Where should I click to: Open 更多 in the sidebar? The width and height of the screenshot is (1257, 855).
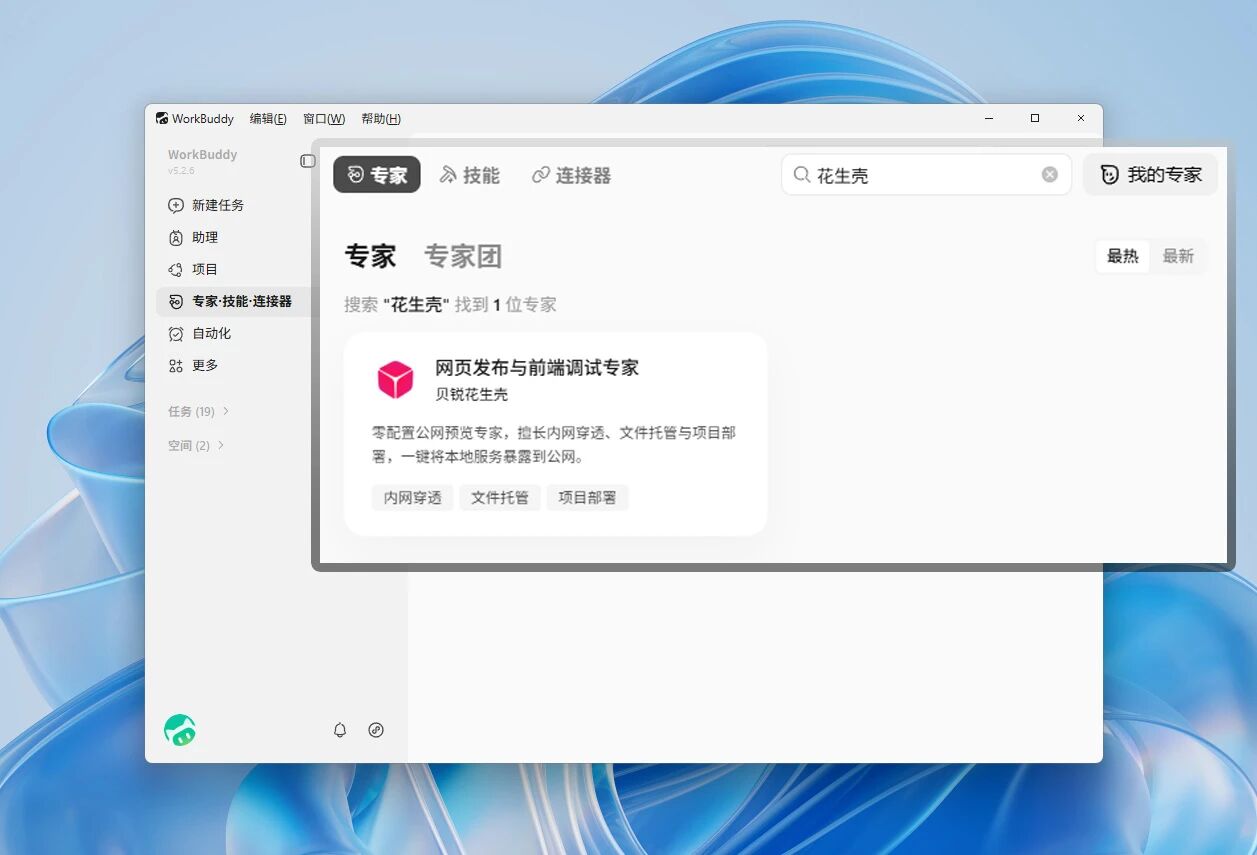(x=205, y=365)
